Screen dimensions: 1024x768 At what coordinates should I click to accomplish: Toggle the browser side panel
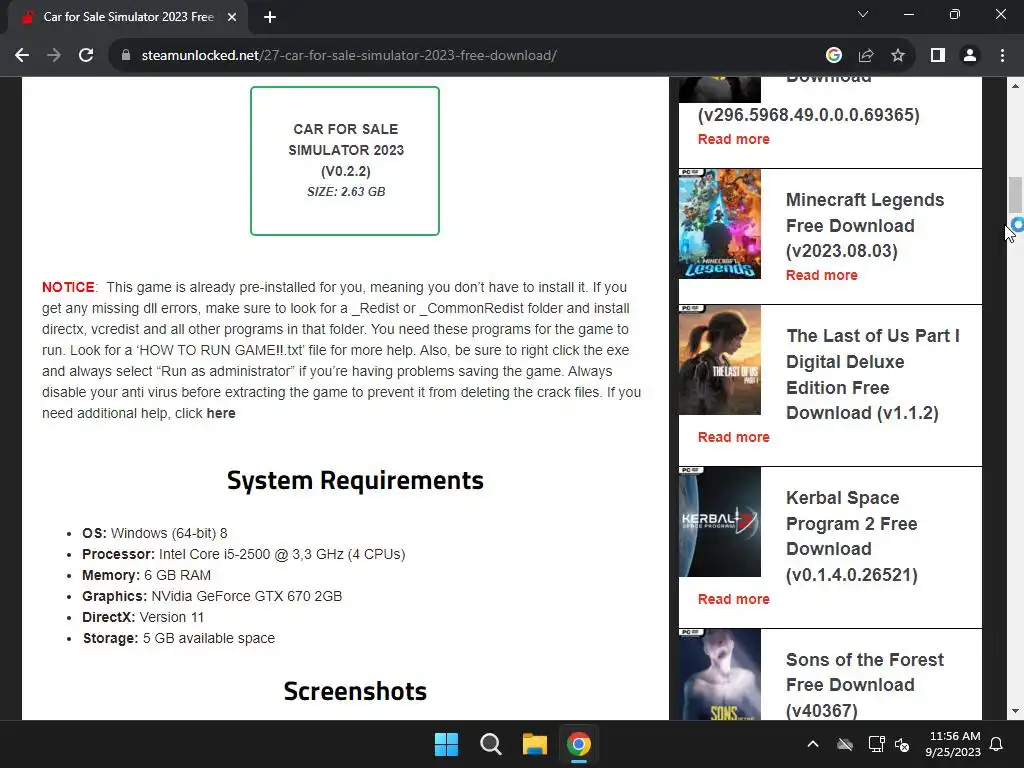point(938,56)
